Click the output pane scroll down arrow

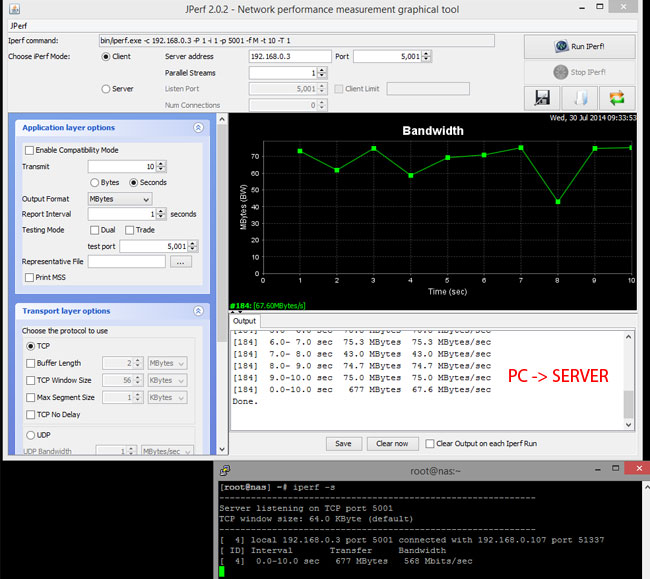[628, 425]
